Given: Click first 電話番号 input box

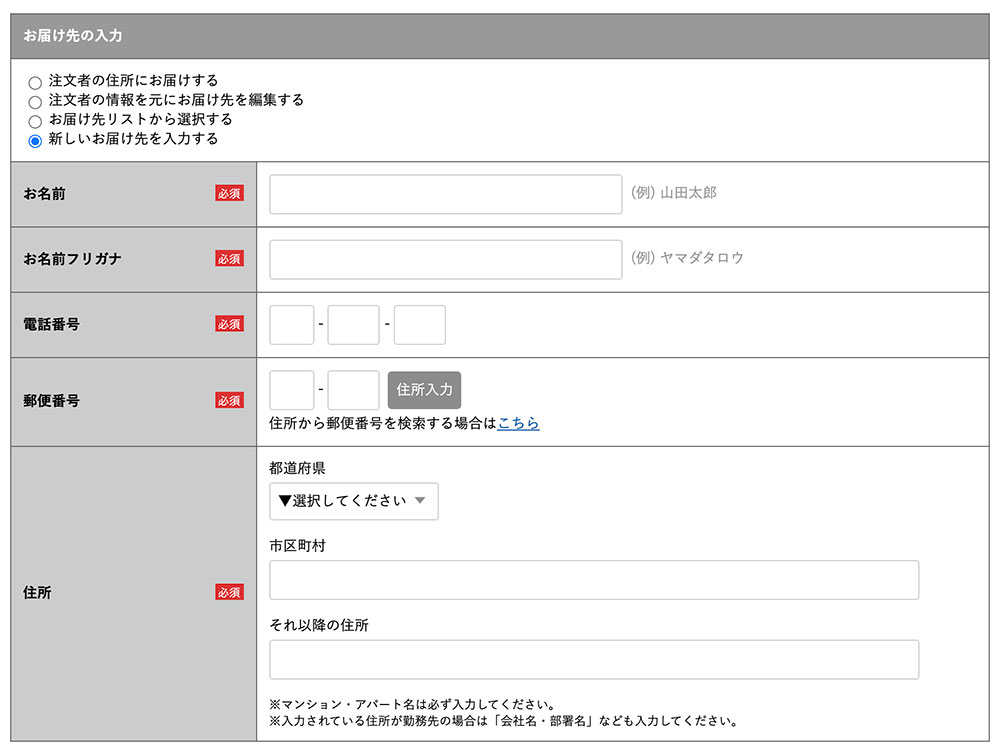Looking at the screenshot, I should [292, 325].
